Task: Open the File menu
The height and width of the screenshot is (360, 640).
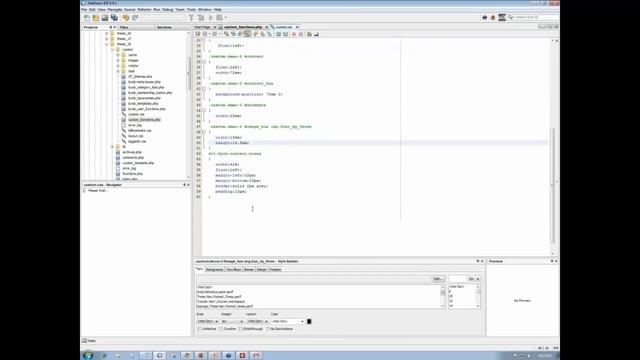Action: [x=84, y=9]
